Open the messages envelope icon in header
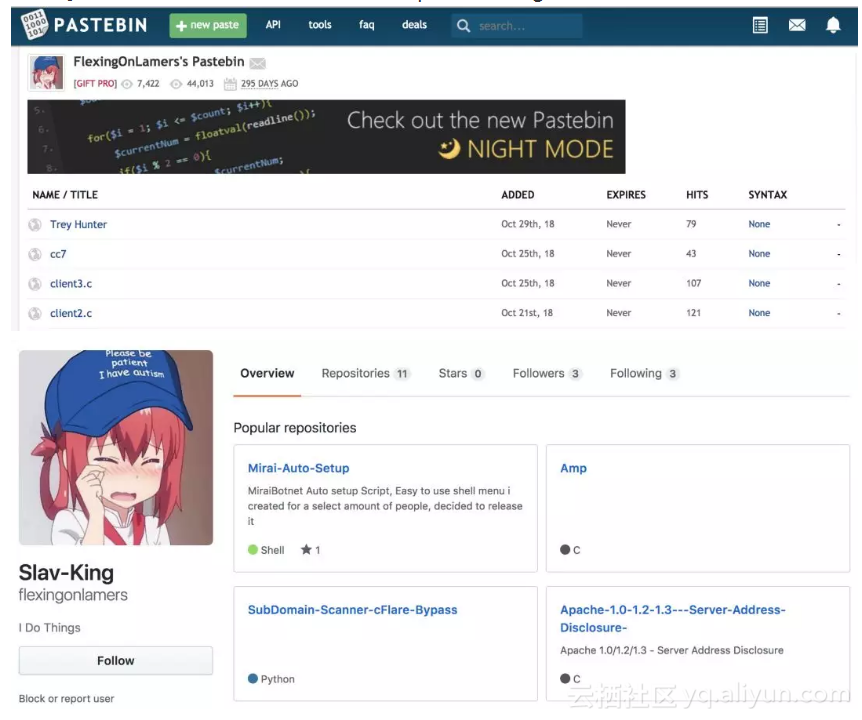Viewport: 862px width, 720px height. (x=797, y=25)
